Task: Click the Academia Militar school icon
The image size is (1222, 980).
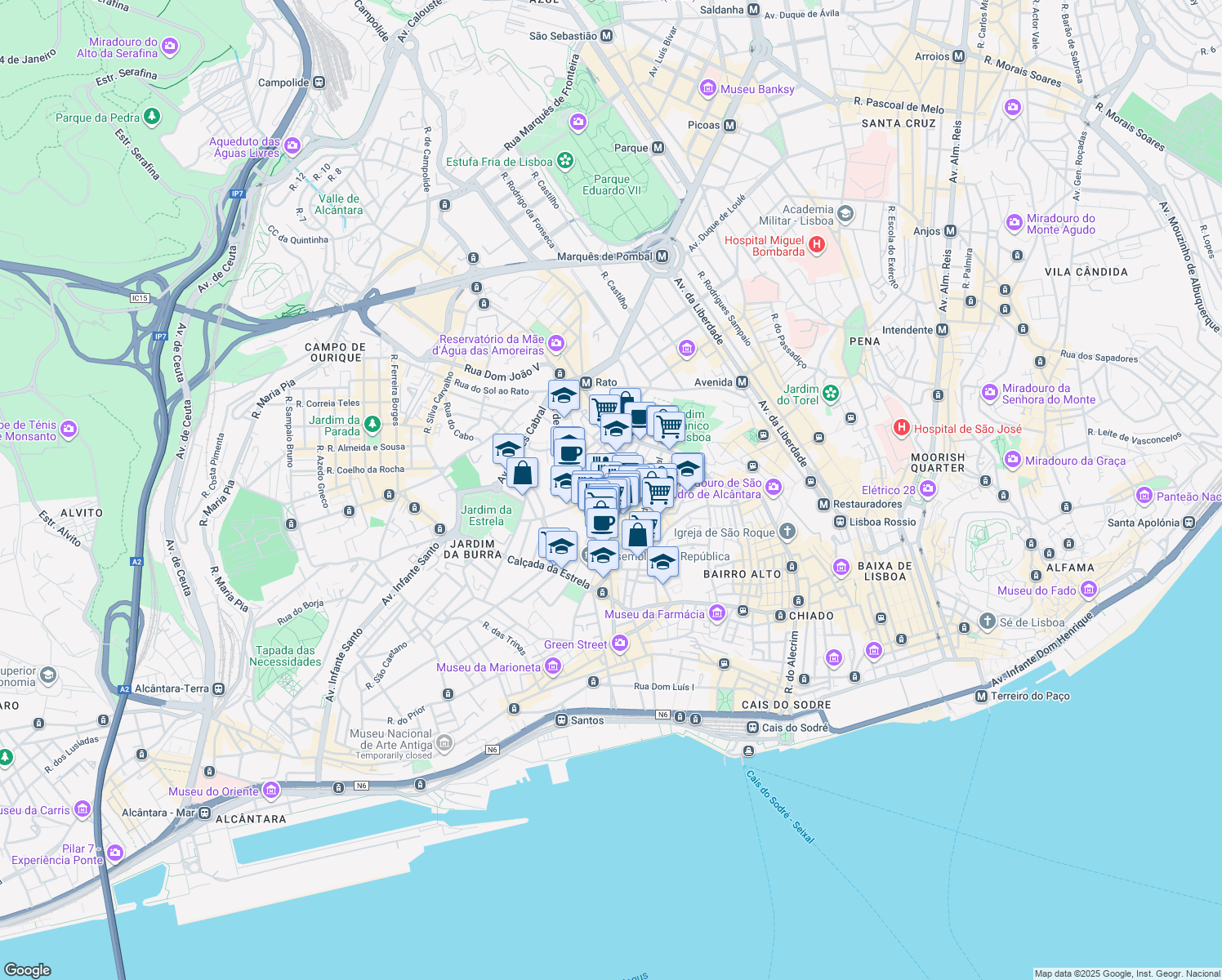Action: (845, 214)
